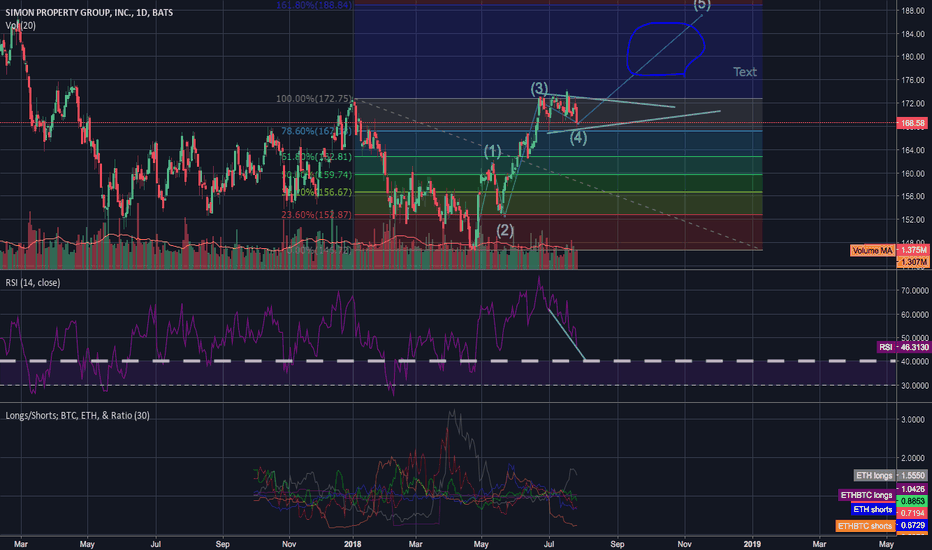Click the 180.00 price axis label
Image resolution: width=932 pixels, height=550 pixels.
(912, 57)
